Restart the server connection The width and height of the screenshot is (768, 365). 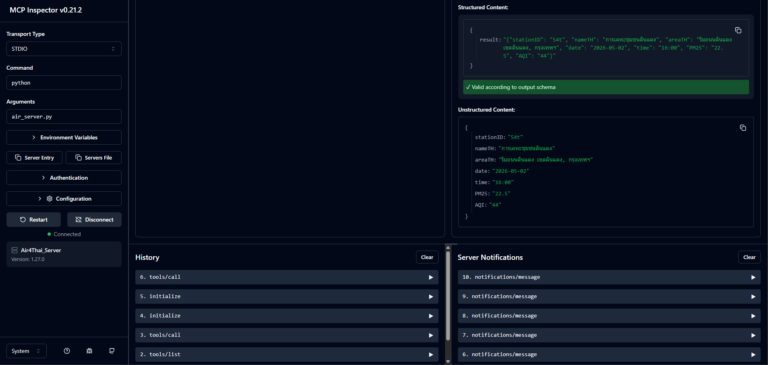pos(34,219)
